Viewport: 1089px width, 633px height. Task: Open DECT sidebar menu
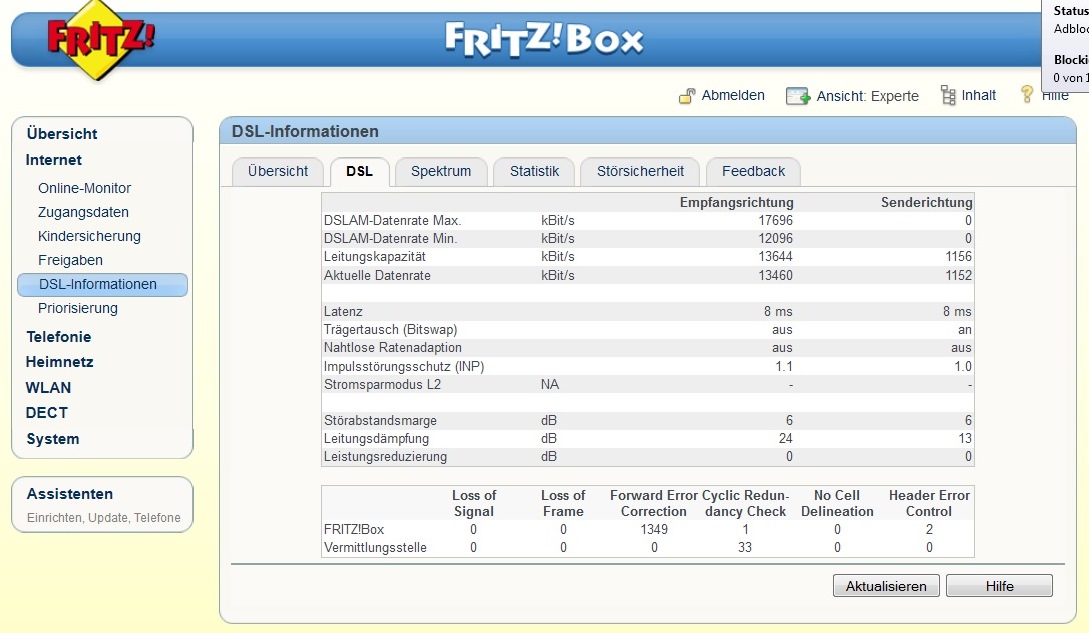pos(47,413)
